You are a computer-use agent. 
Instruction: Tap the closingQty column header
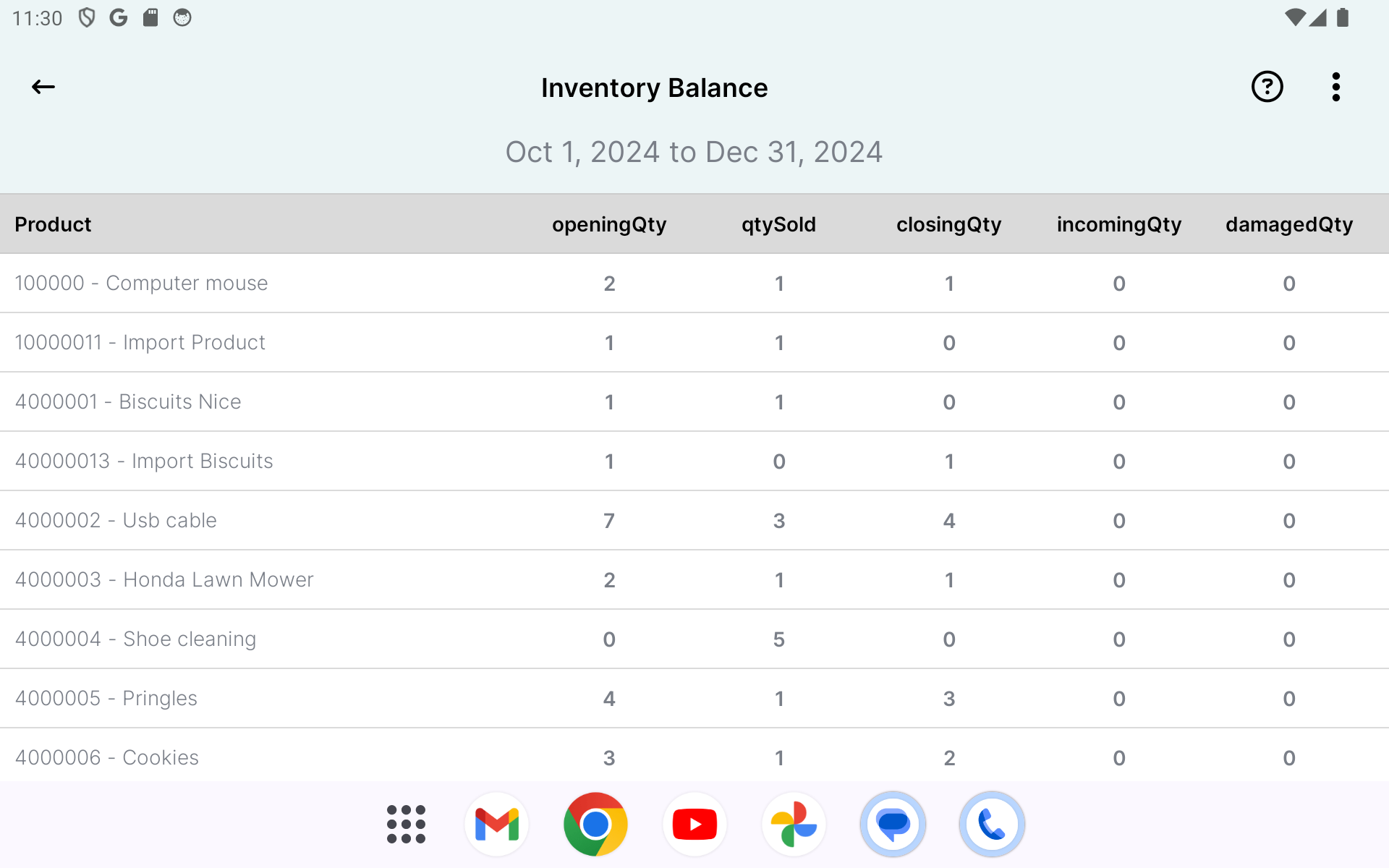click(x=948, y=224)
